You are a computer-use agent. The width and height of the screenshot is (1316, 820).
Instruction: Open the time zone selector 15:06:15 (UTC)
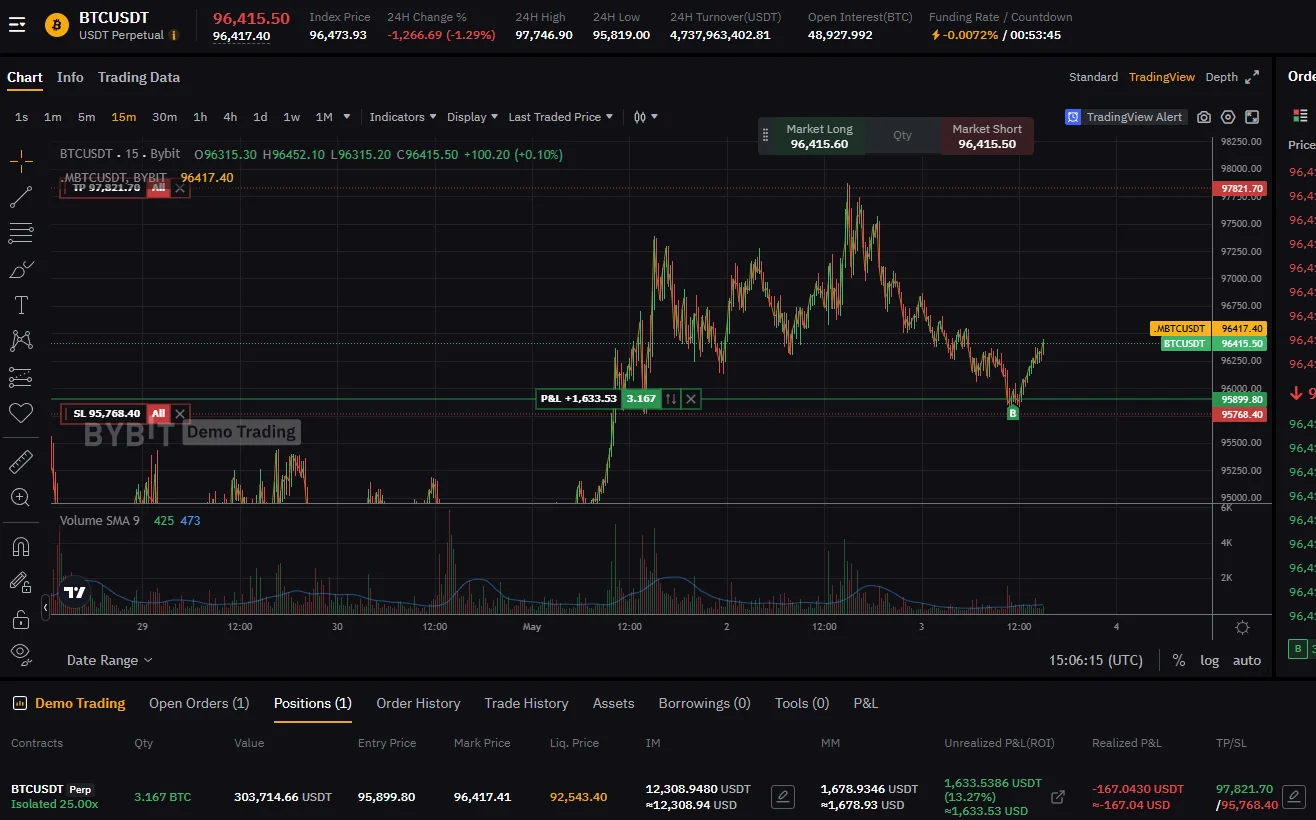[1096, 660]
